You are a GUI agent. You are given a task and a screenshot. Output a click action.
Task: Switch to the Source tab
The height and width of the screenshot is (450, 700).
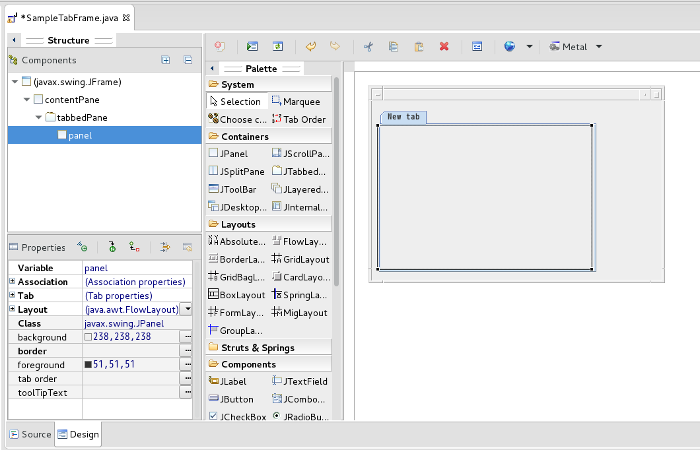(x=30, y=434)
